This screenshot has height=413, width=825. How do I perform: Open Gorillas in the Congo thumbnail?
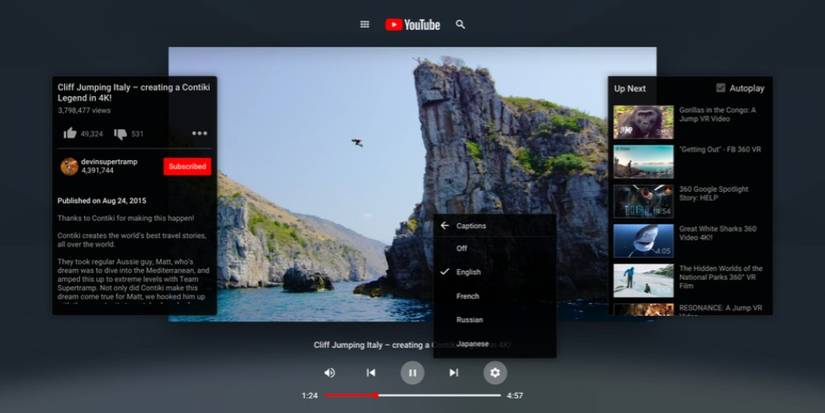(643, 122)
